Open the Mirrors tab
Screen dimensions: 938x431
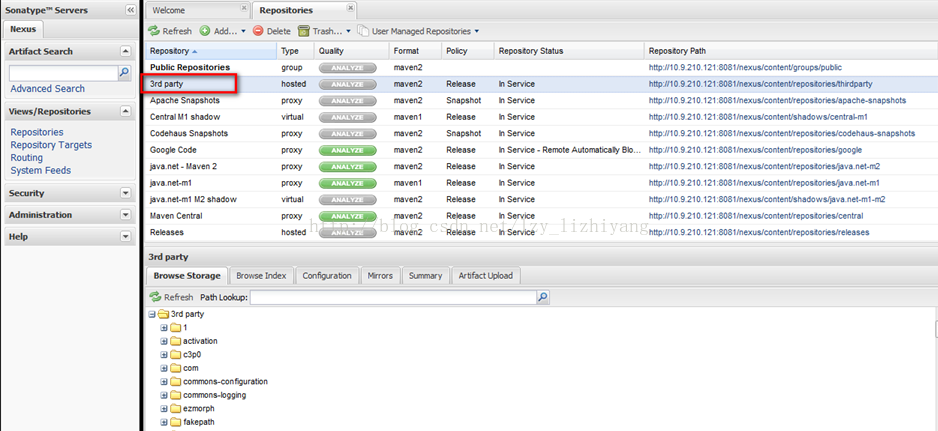(x=380, y=275)
